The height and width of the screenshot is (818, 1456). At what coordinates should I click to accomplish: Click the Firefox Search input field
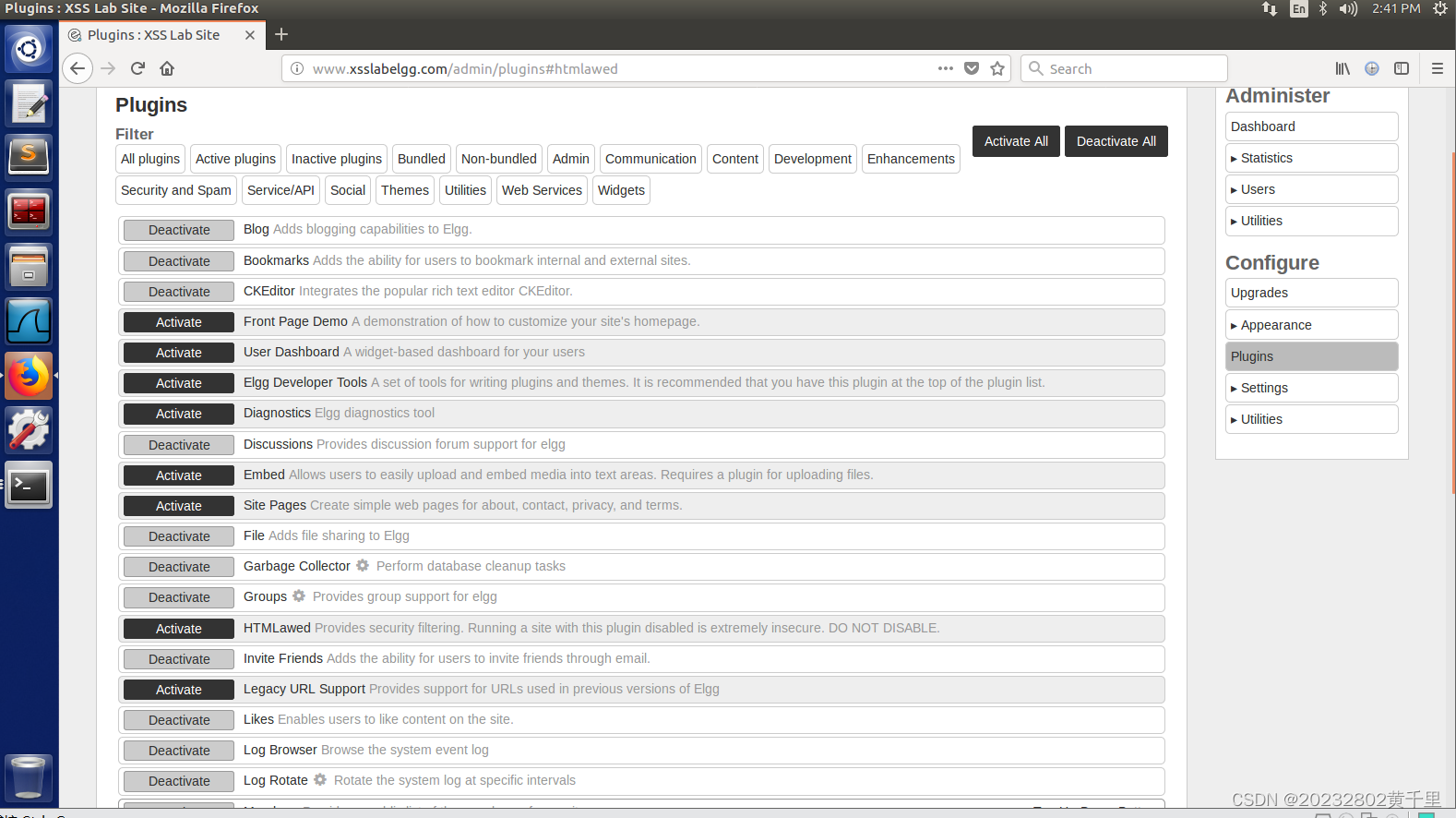pyautogui.click(x=1124, y=68)
